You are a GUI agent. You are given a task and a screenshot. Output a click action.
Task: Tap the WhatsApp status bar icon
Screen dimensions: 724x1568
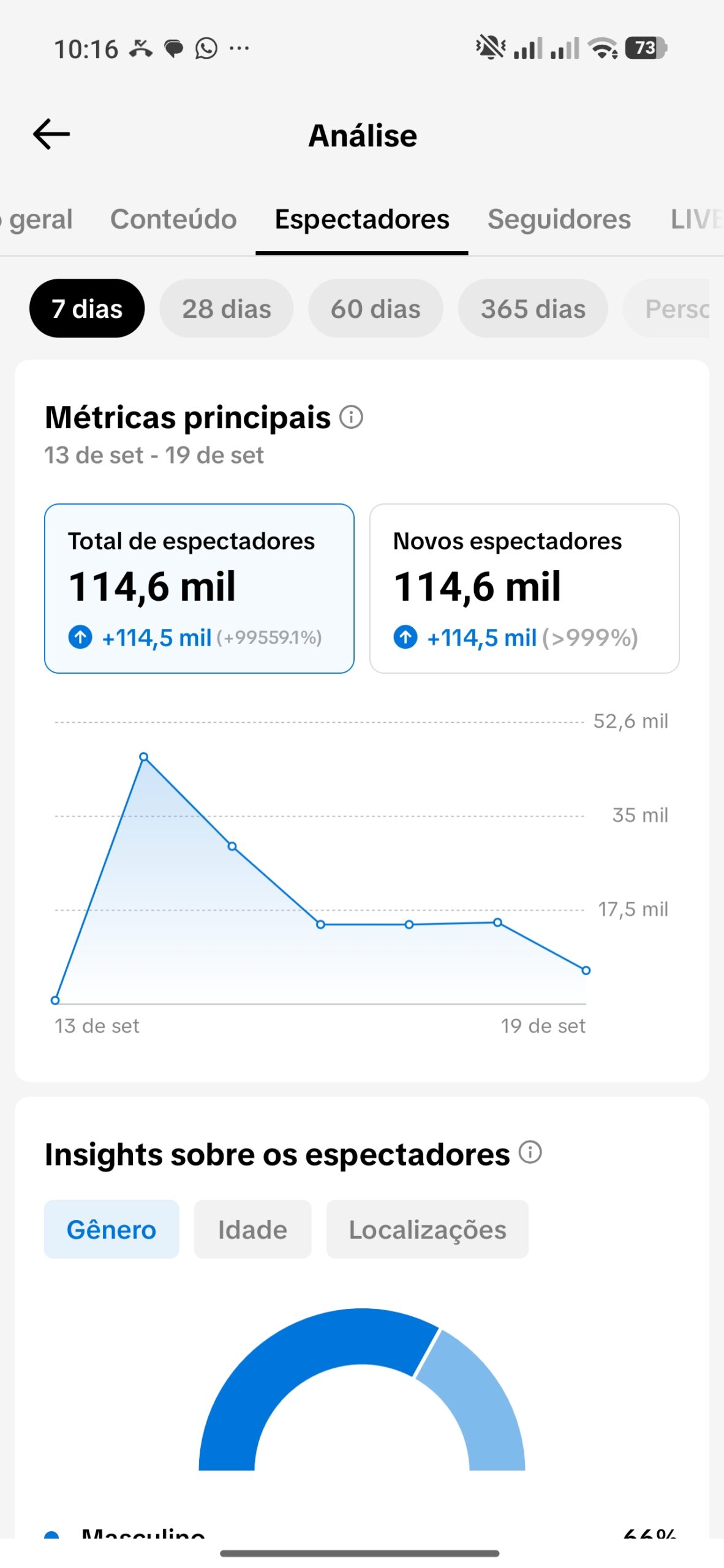(x=206, y=48)
